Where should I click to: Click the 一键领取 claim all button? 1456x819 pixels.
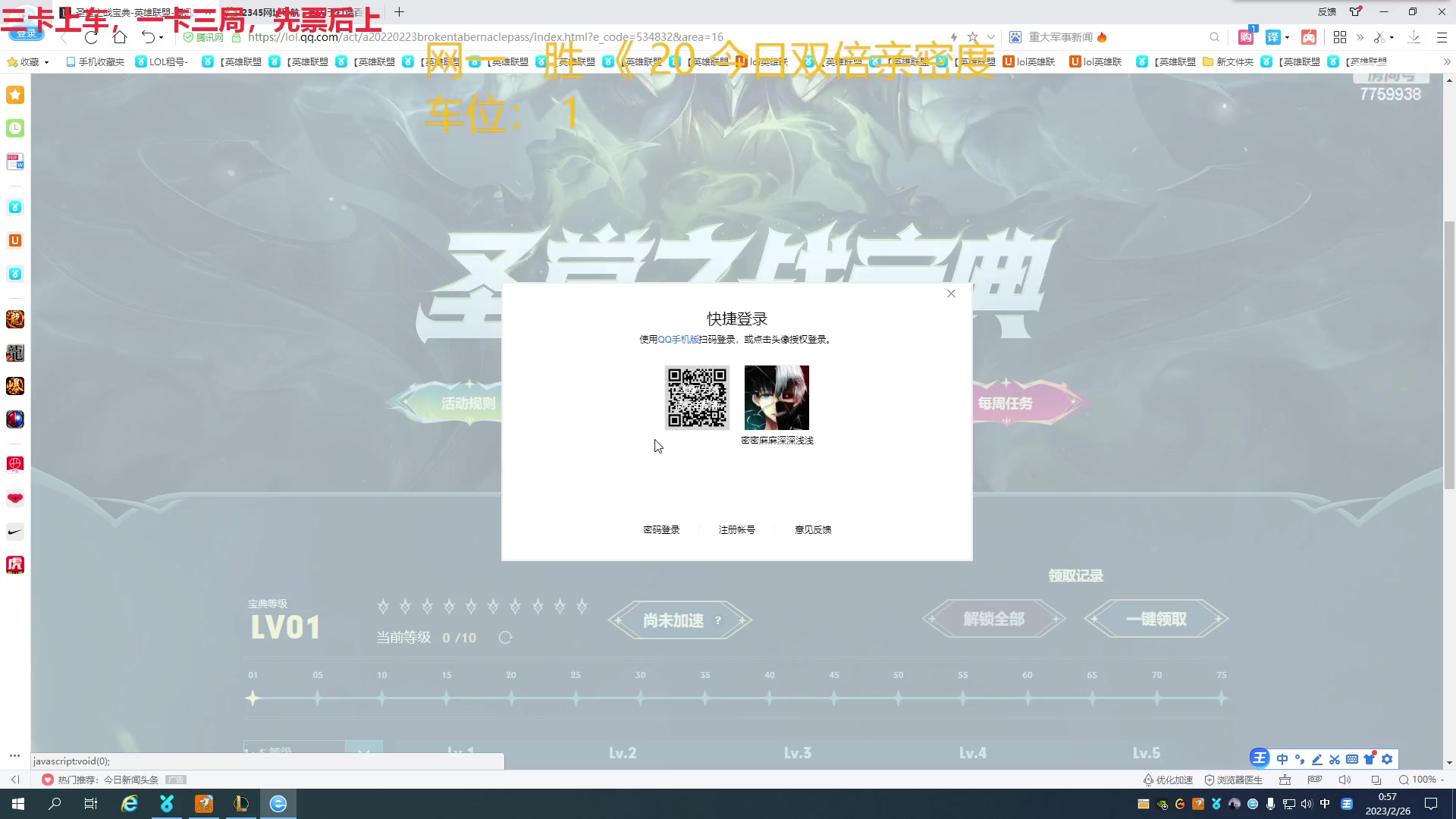pyautogui.click(x=1156, y=619)
